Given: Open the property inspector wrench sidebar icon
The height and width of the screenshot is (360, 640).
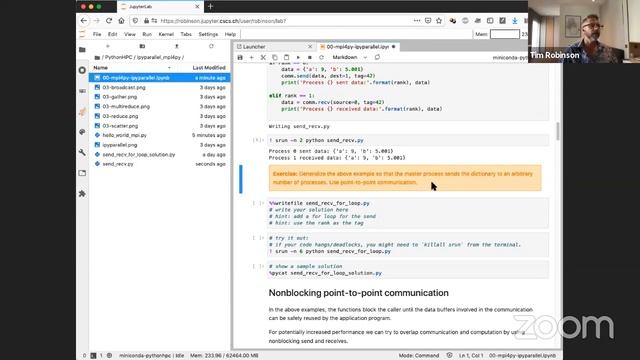Looking at the screenshot, I should [x=82, y=152].
